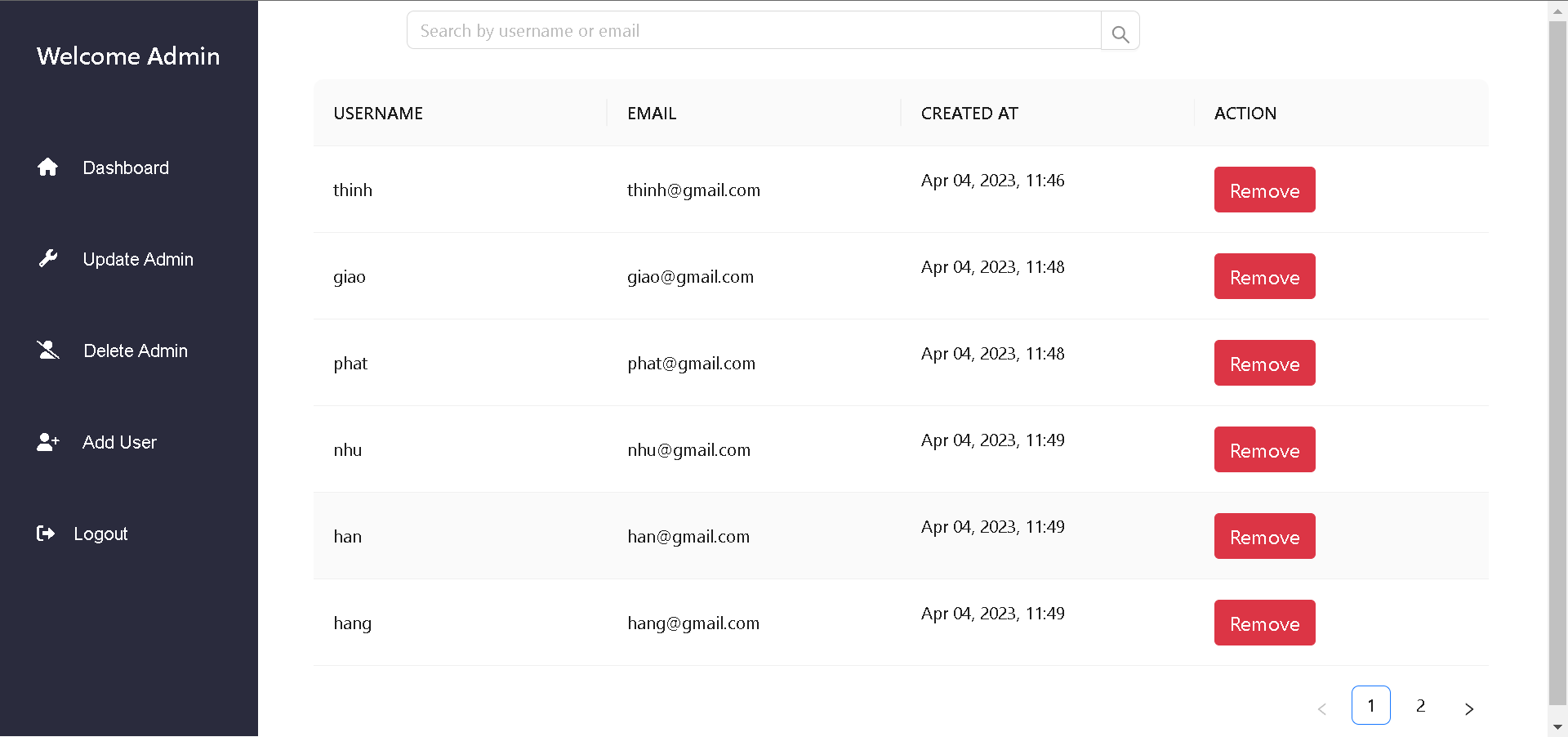This screenshot has width=1568, height=737.
Task: Click the Add User person-plus icon
Action: tap(48, 441)
